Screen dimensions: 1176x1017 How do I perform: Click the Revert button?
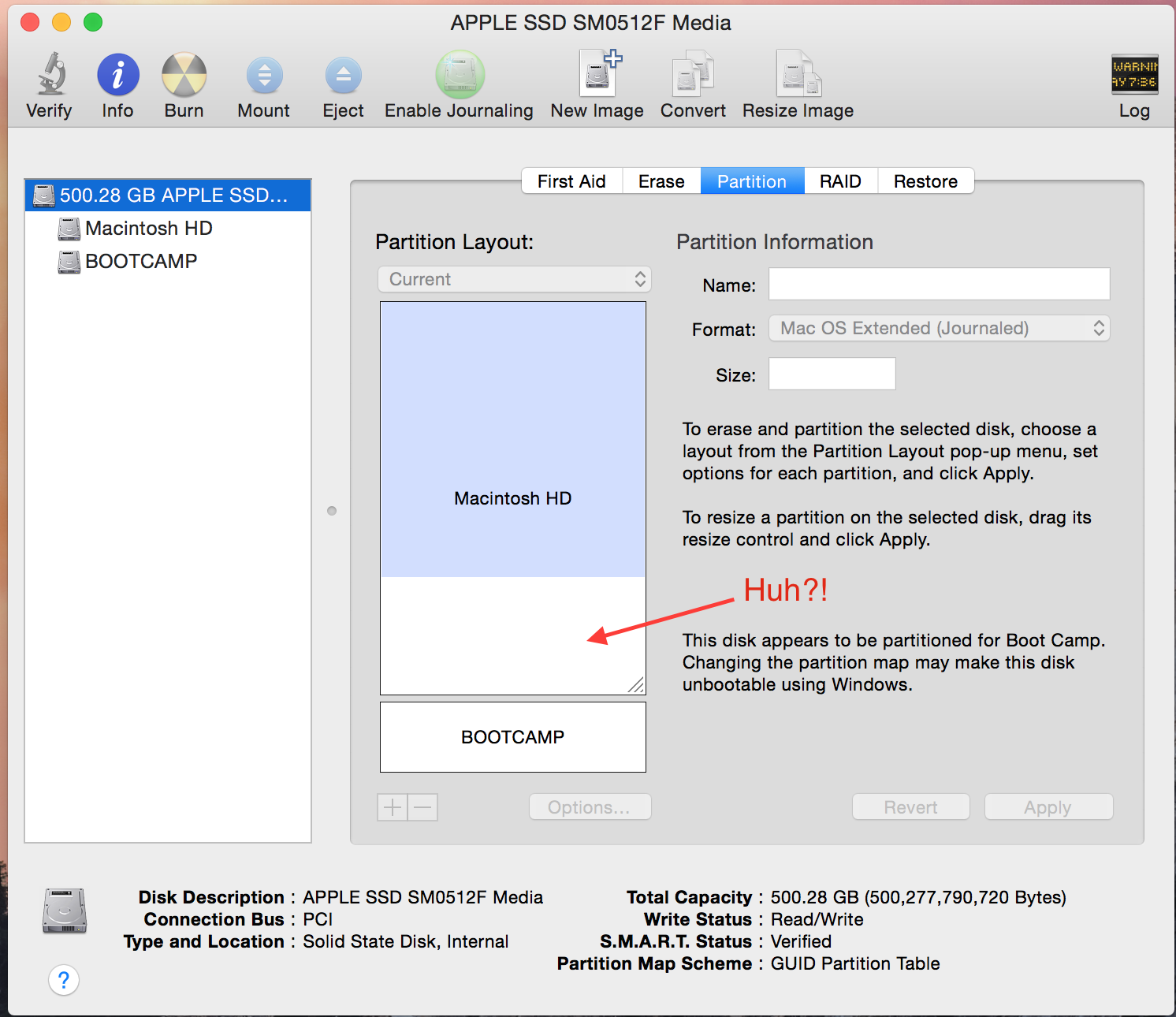click(910, 807)
